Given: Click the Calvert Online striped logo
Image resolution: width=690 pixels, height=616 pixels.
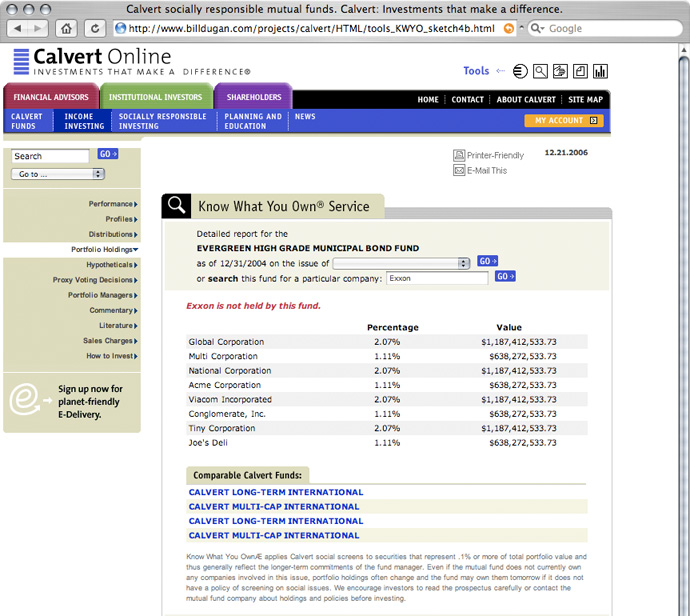Looking at the screenshot, I should (21, 62).
